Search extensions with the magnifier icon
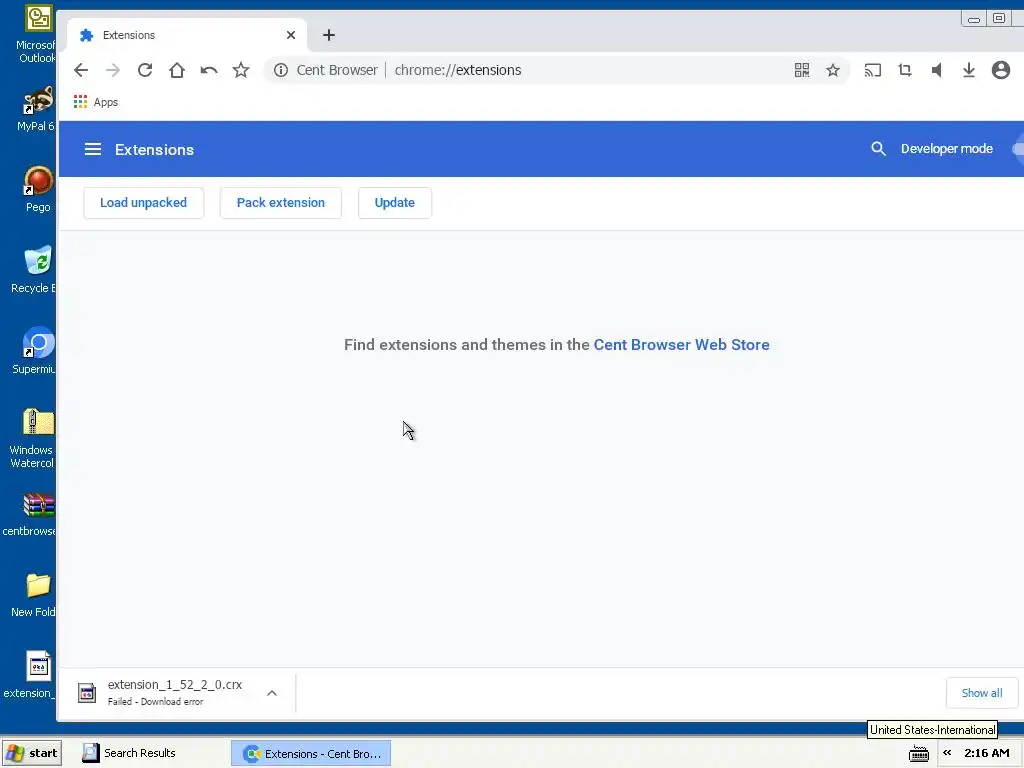The height and width of the screenshot is (768, 1024). [878, 149]
